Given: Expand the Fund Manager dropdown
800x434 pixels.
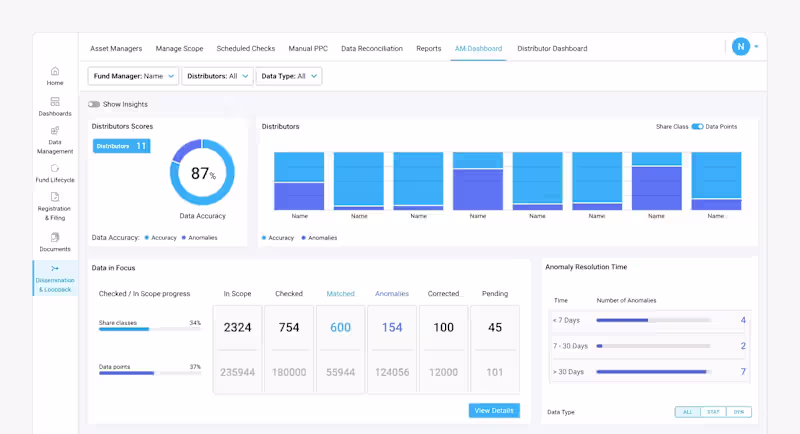Looking at the screenshot, I should tap(133, 76).
